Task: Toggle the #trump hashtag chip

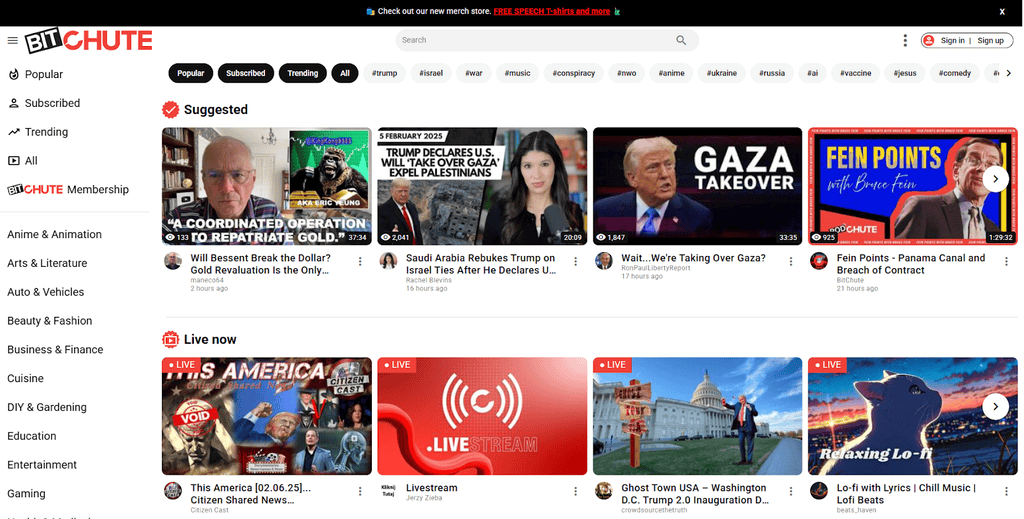Action: [384, 73]
